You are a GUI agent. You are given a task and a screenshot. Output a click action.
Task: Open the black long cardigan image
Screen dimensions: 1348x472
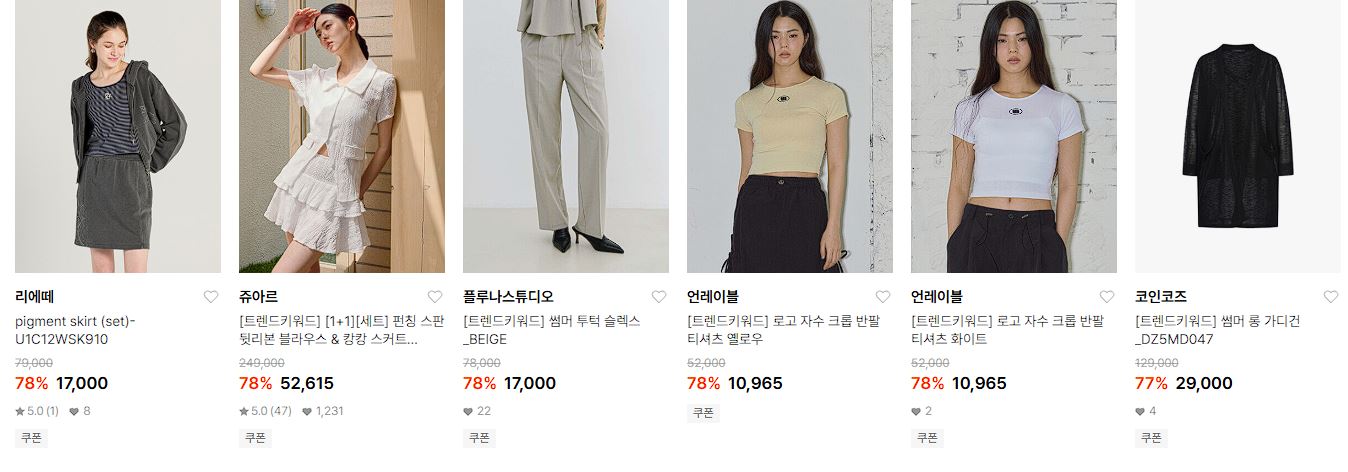point(1238,136)
